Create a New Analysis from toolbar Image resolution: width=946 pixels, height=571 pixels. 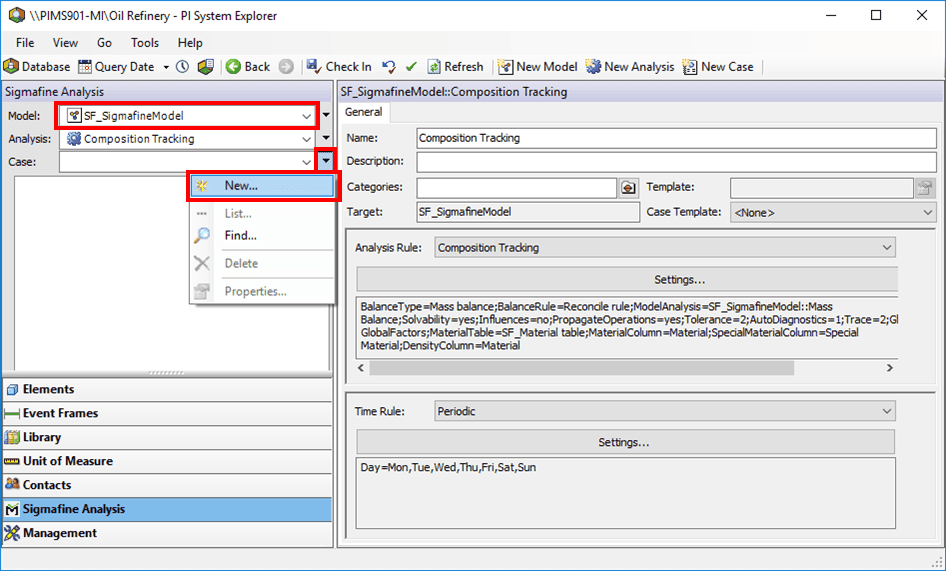(630, 66)
